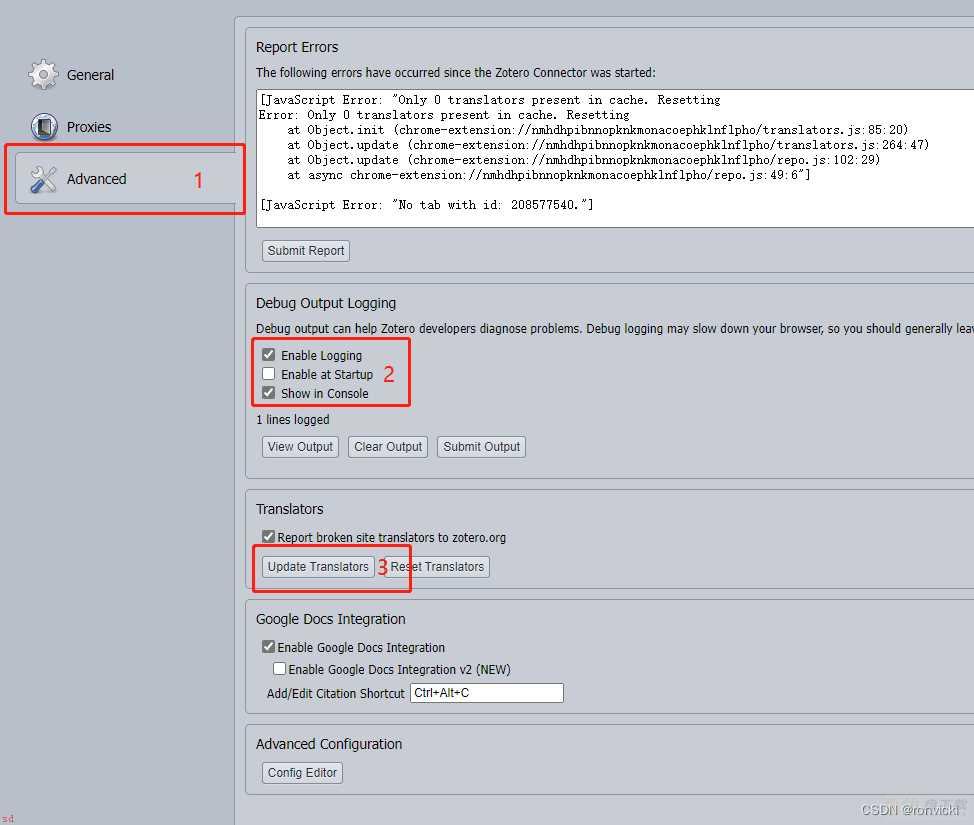Click the Proxies icon in sidebar

pos(44,127)
